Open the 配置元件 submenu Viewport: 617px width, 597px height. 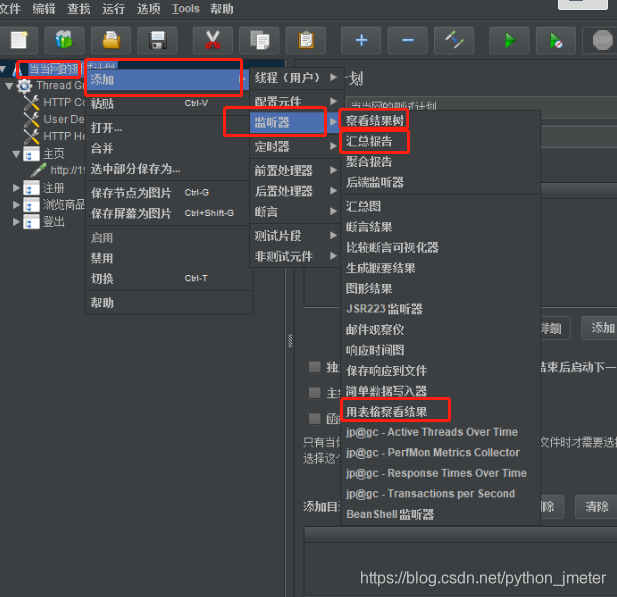point(295,101)
